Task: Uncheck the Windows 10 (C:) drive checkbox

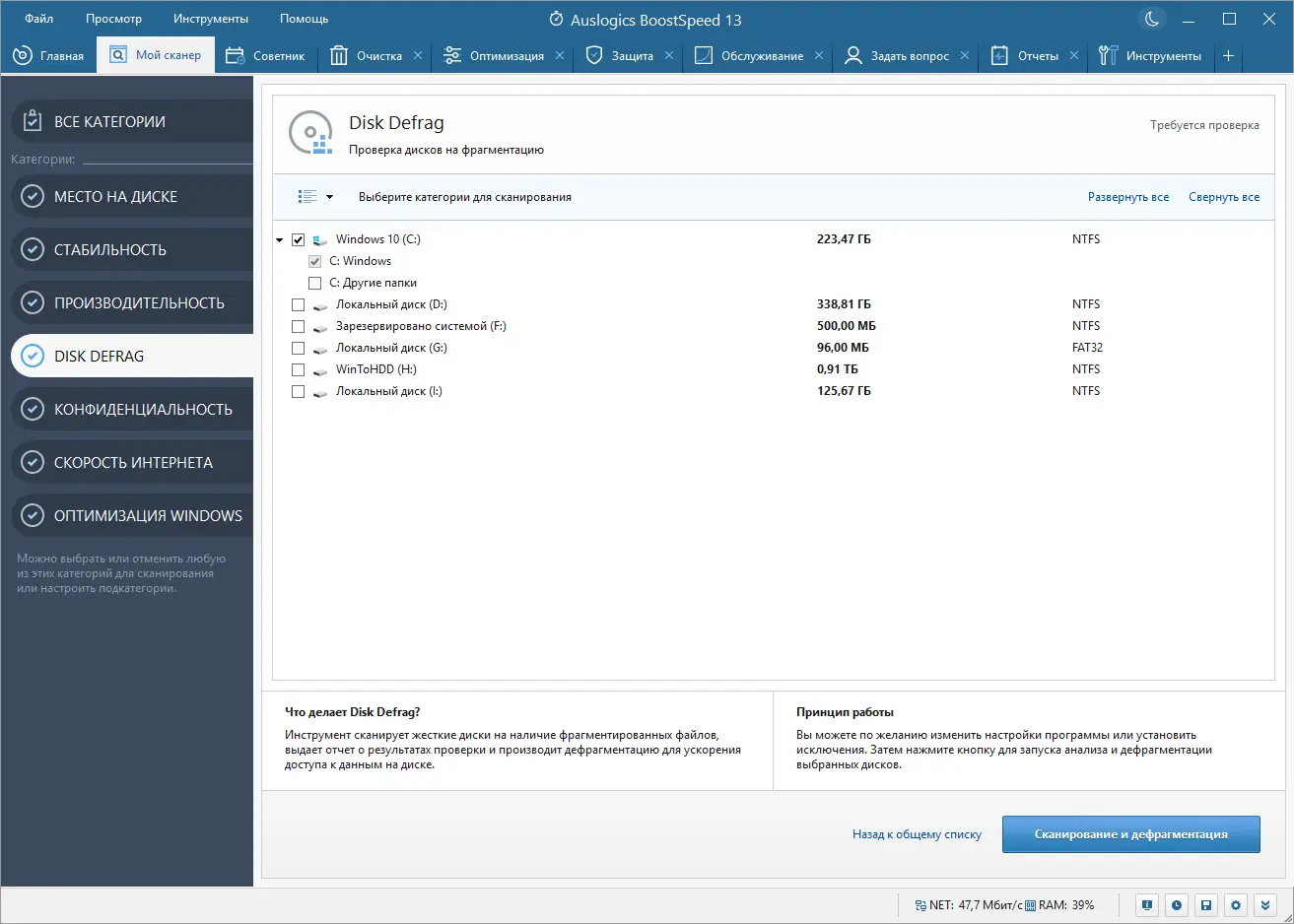Action: coord(299,239)
